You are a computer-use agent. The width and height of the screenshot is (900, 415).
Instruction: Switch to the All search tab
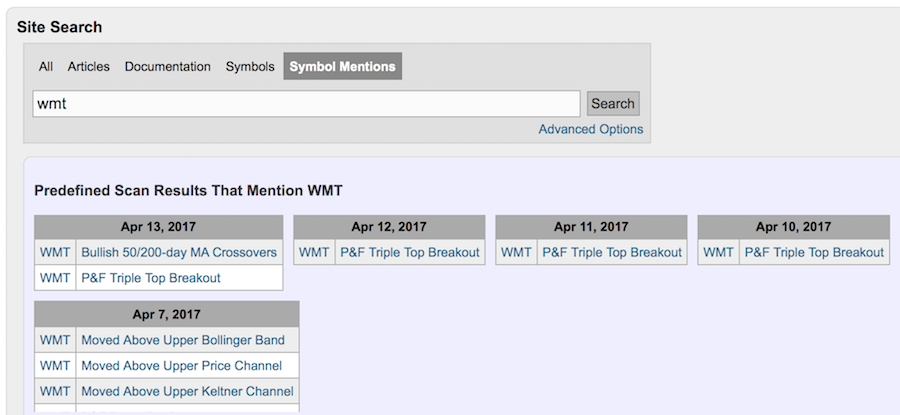tap(46, 67)
